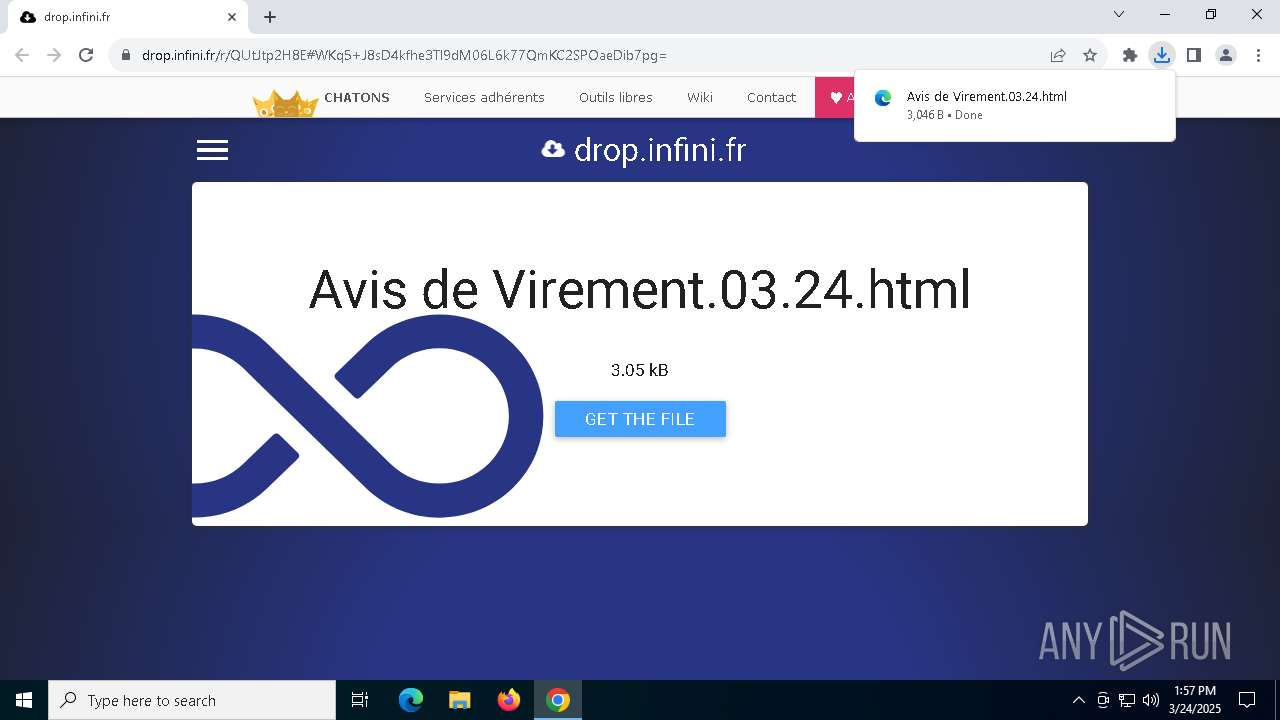1280x720 pixels.
Task: Open the hamburger menu
Action: (x=212, y=150)
